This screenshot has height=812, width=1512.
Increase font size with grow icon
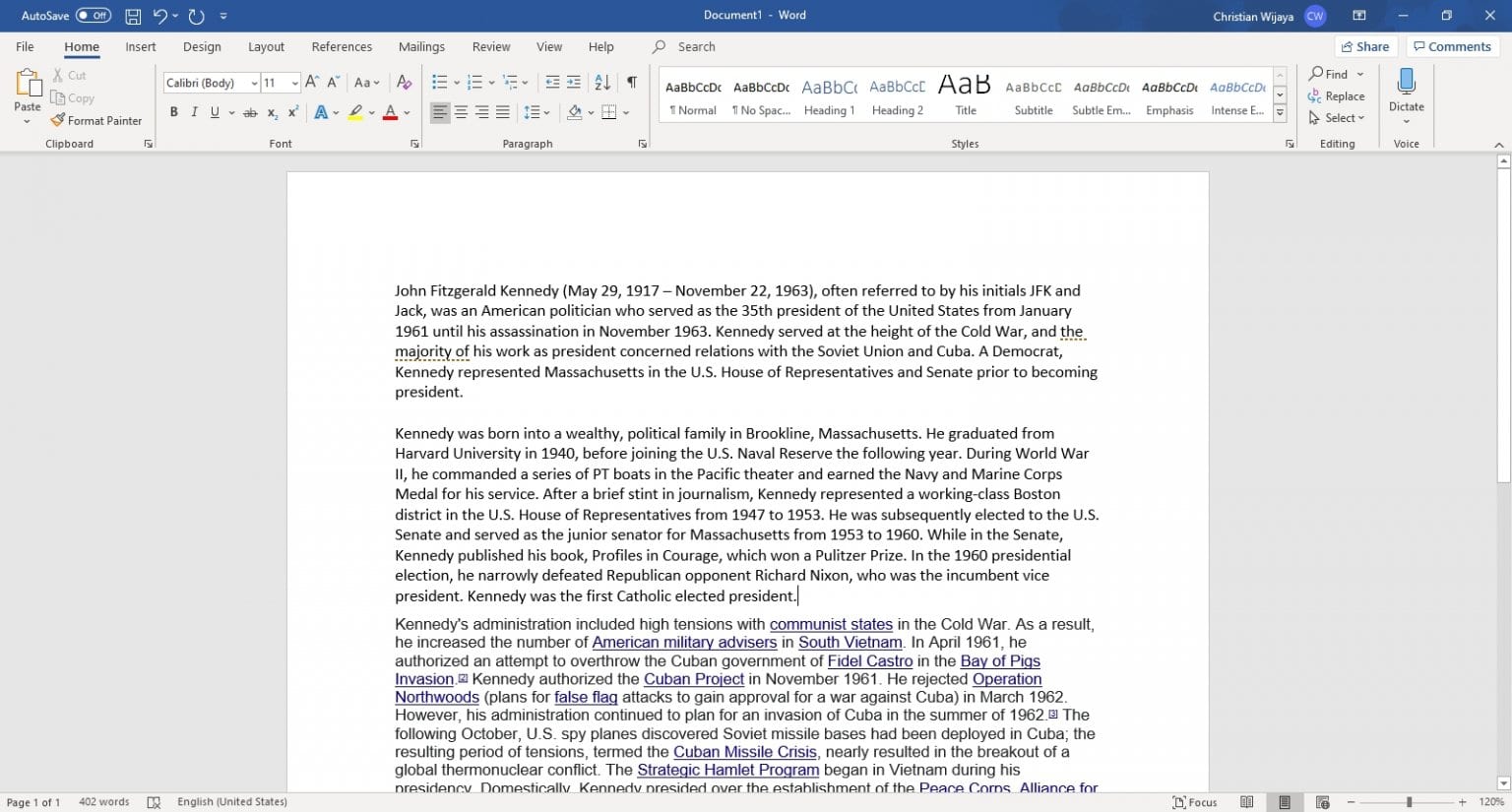[312, 83]
